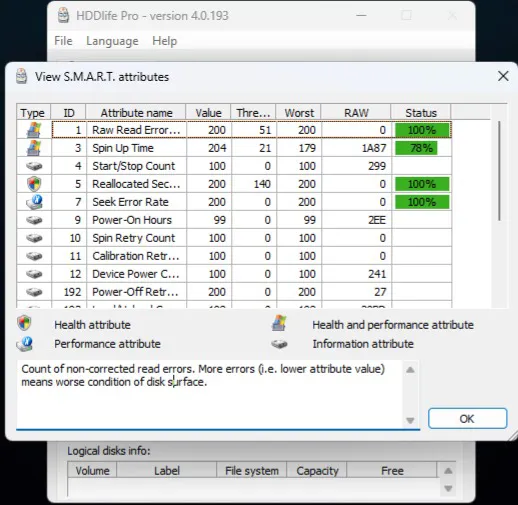Image resolution: width=518 pixels, height=505 pixels.
Task: Click the Seek Error Rate performance icon
Action: coord(34,202)
